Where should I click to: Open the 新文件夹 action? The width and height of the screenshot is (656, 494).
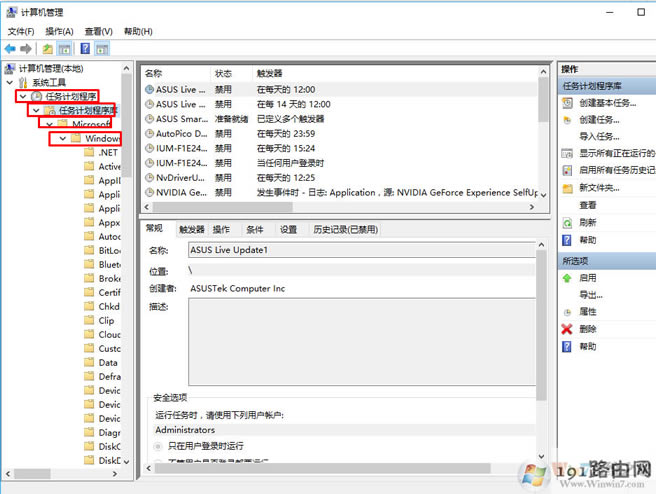599,188
